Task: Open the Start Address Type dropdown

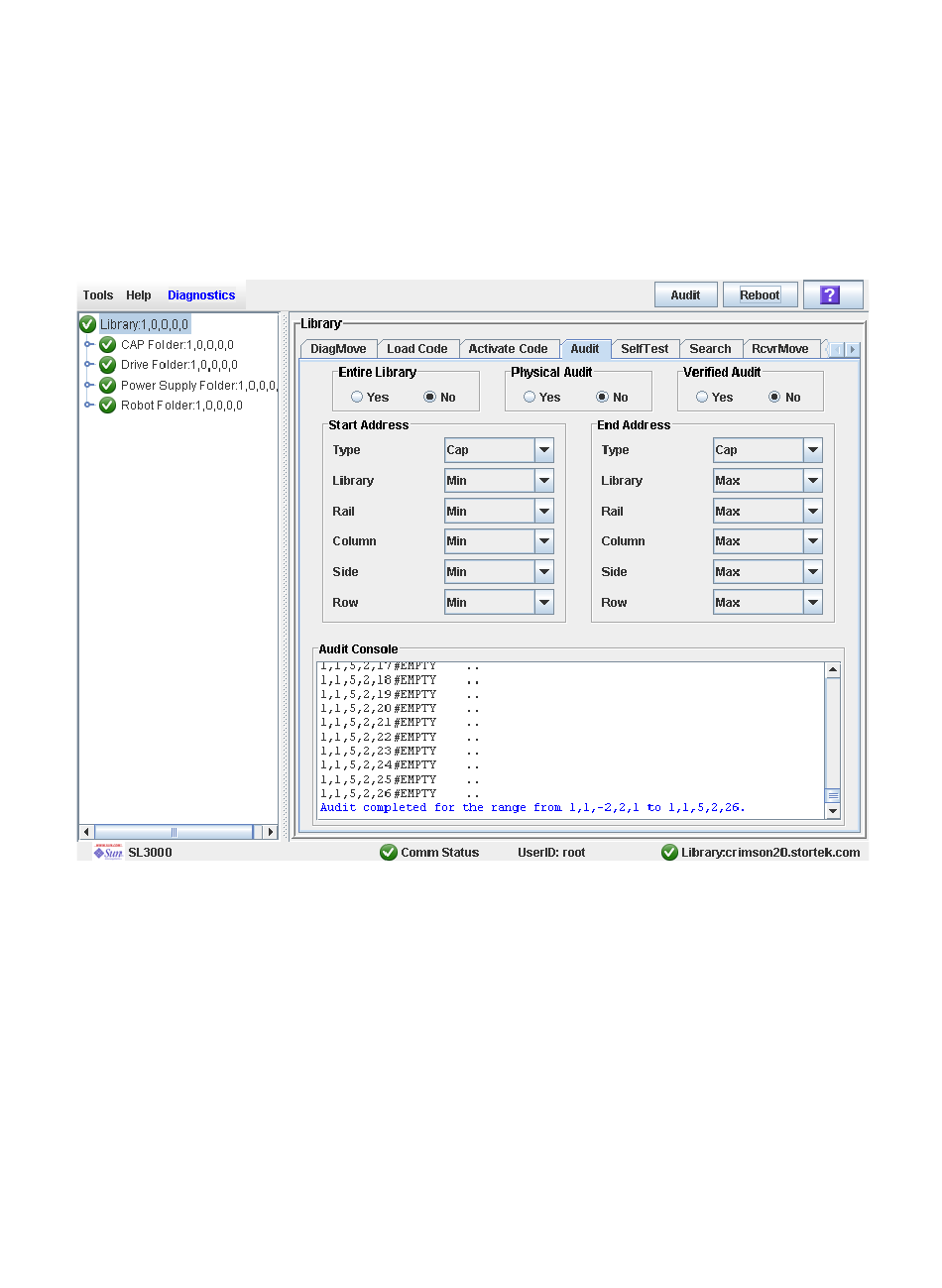Action: pos(544,450)
